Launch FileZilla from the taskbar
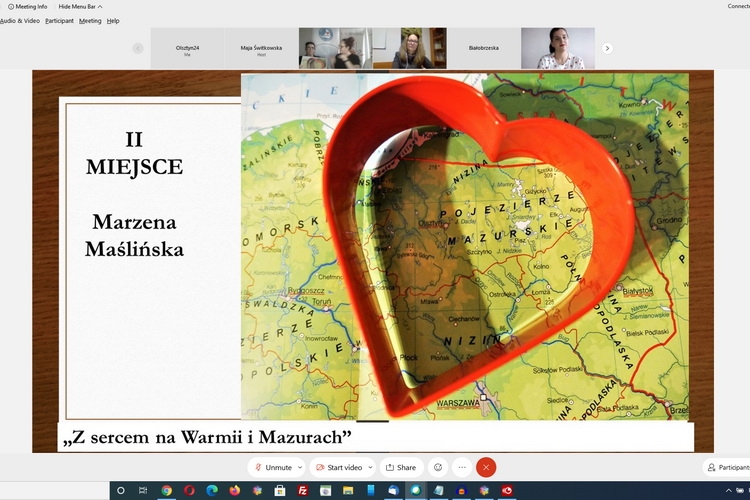This screenshot has height=500, width=750. pos(302,491)
